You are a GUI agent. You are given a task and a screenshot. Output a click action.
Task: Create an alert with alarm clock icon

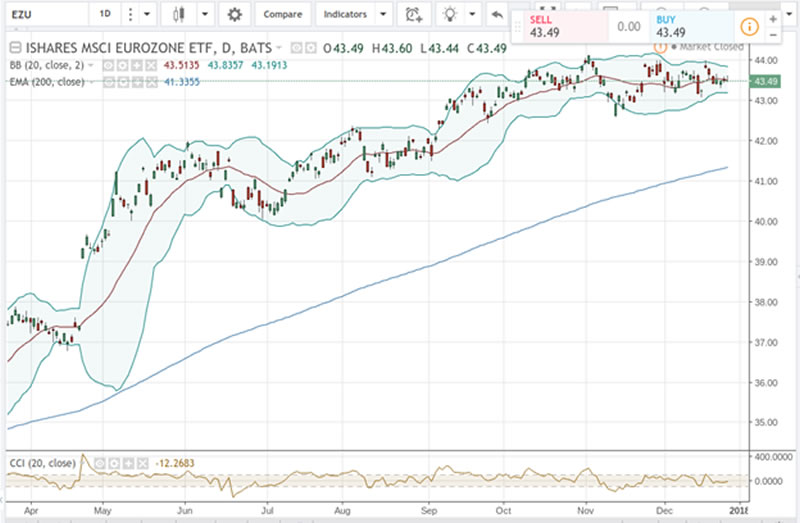(413, 15)
